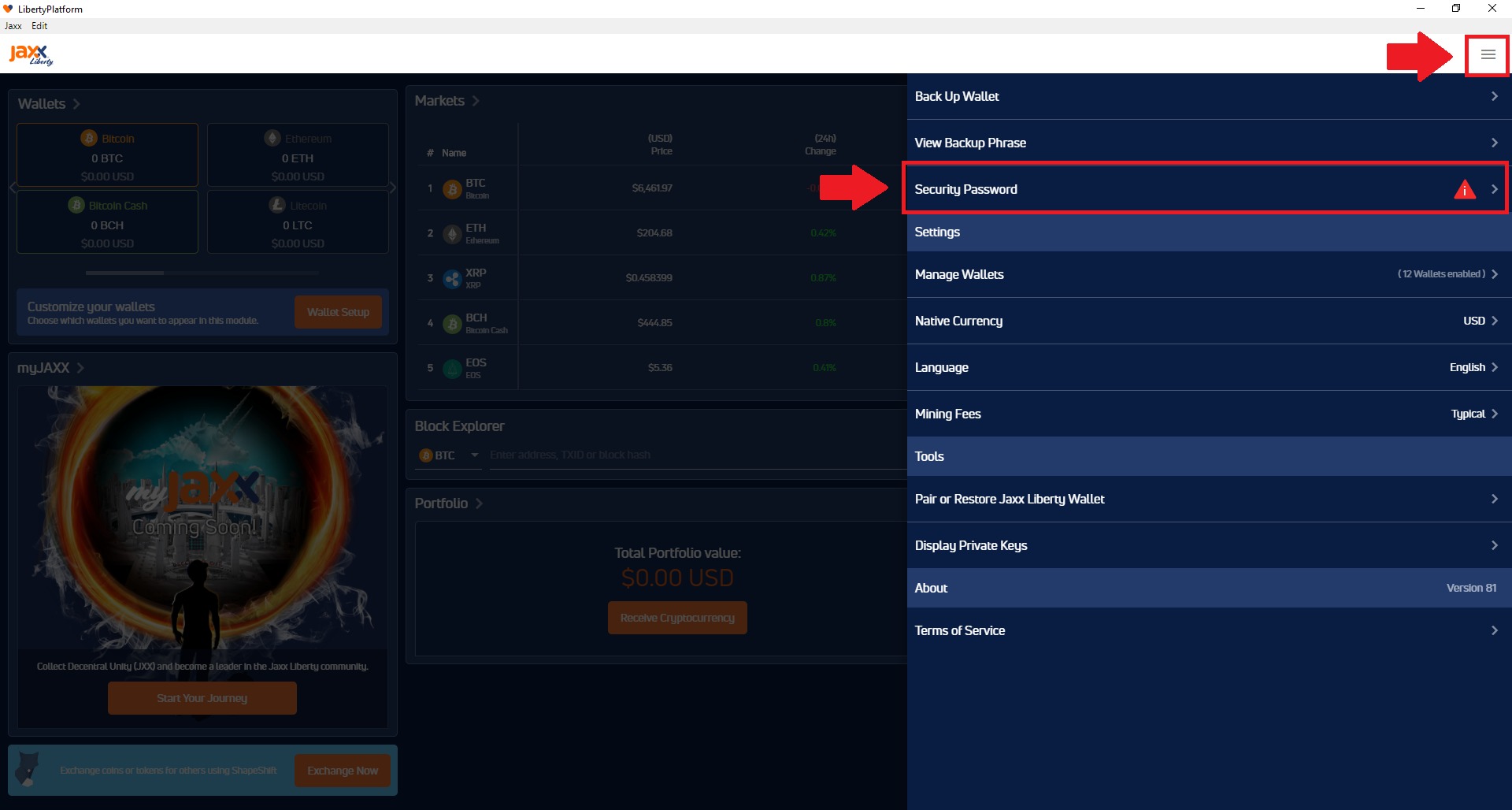Minimize the LibertyPlatform window
The height and width of the screenshot is (810, 1512).
click(1421, 9)
